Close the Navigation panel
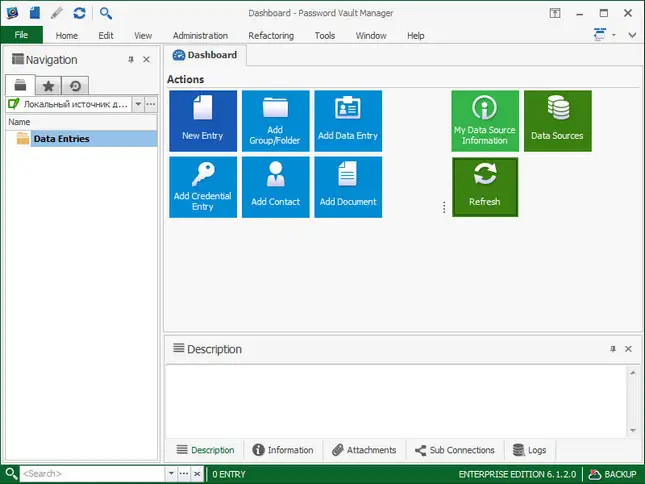Screen dimensions: 645x484 tap(146, 60)
